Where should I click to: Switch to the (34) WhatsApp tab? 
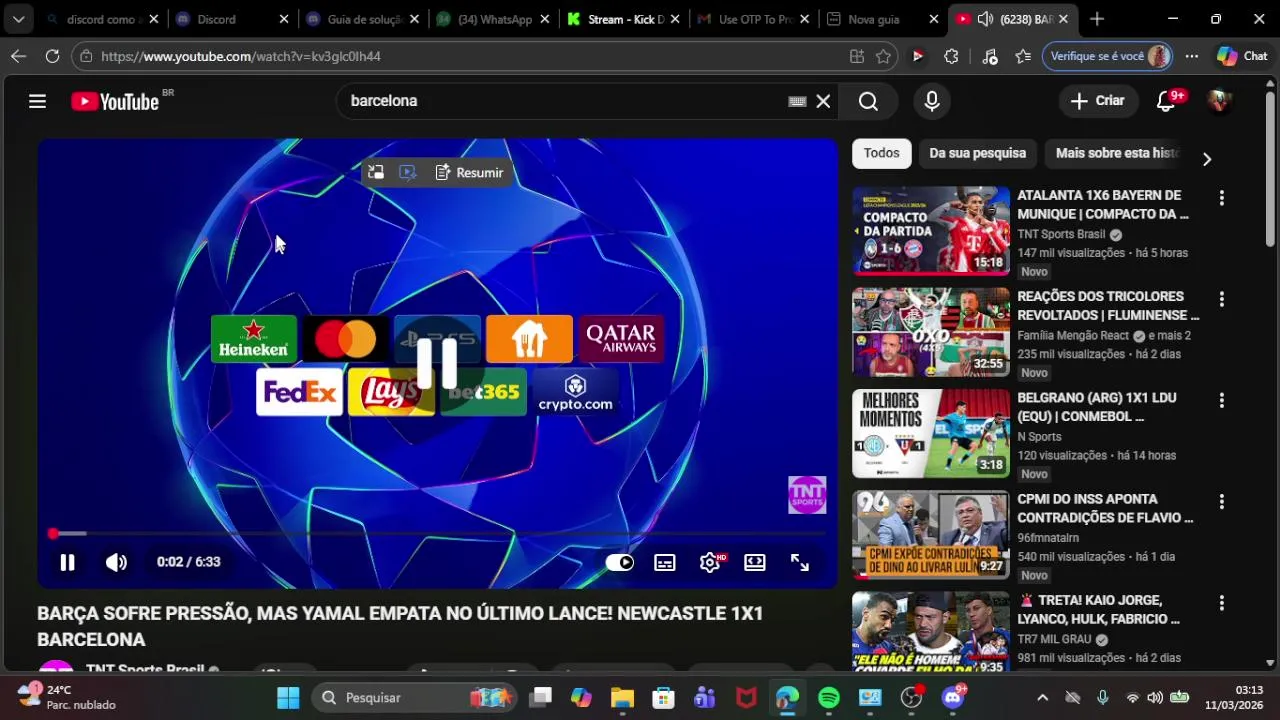coord(494,19)
